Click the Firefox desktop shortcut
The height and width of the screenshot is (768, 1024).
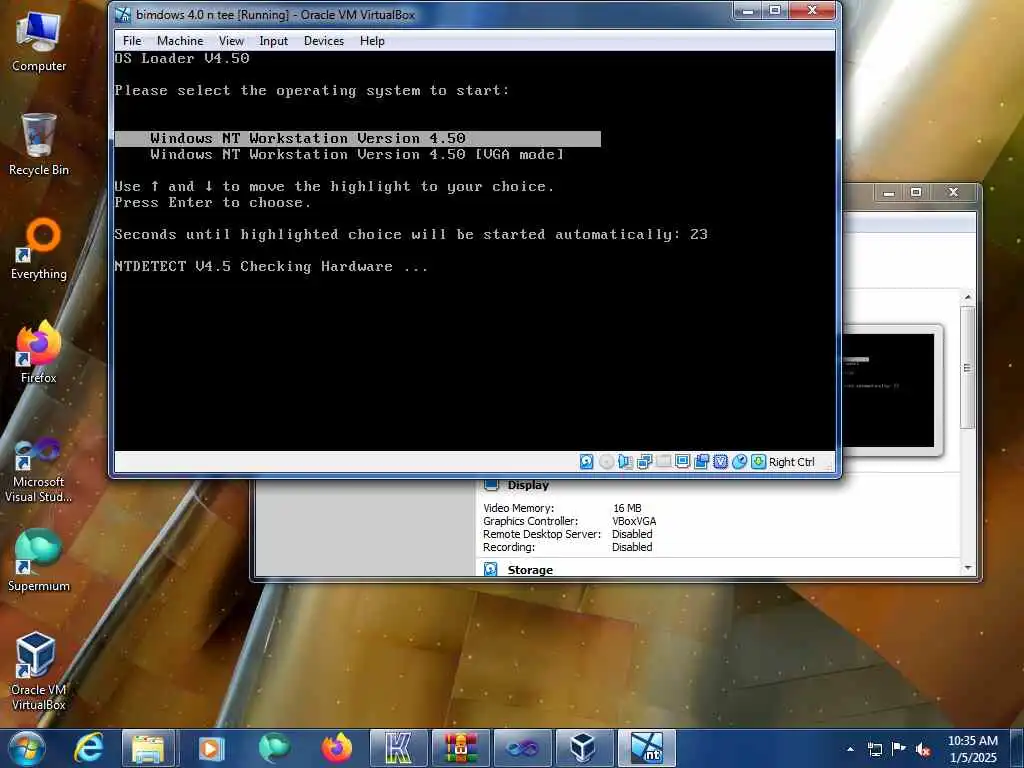pyautogui.click(x=39, y=353)
